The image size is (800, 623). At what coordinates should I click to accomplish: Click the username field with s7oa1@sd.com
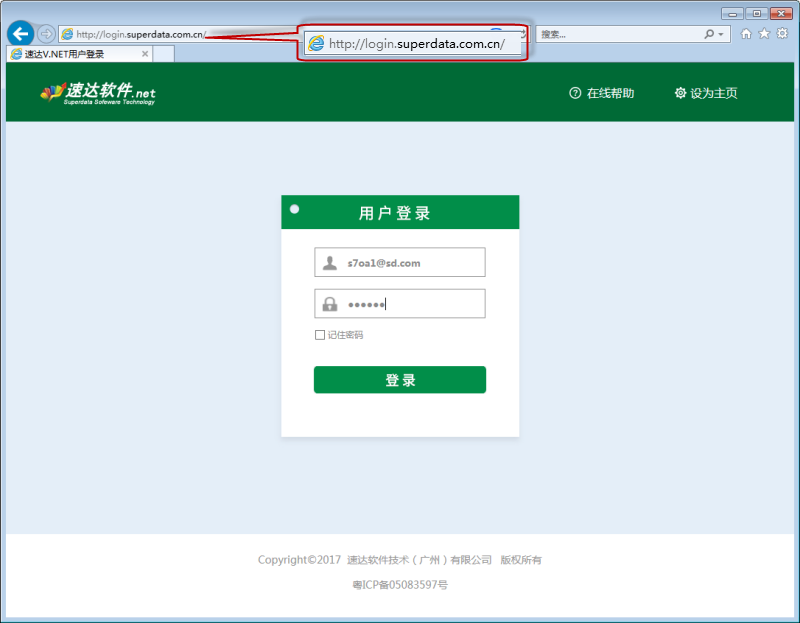click(x=412, y=263)
